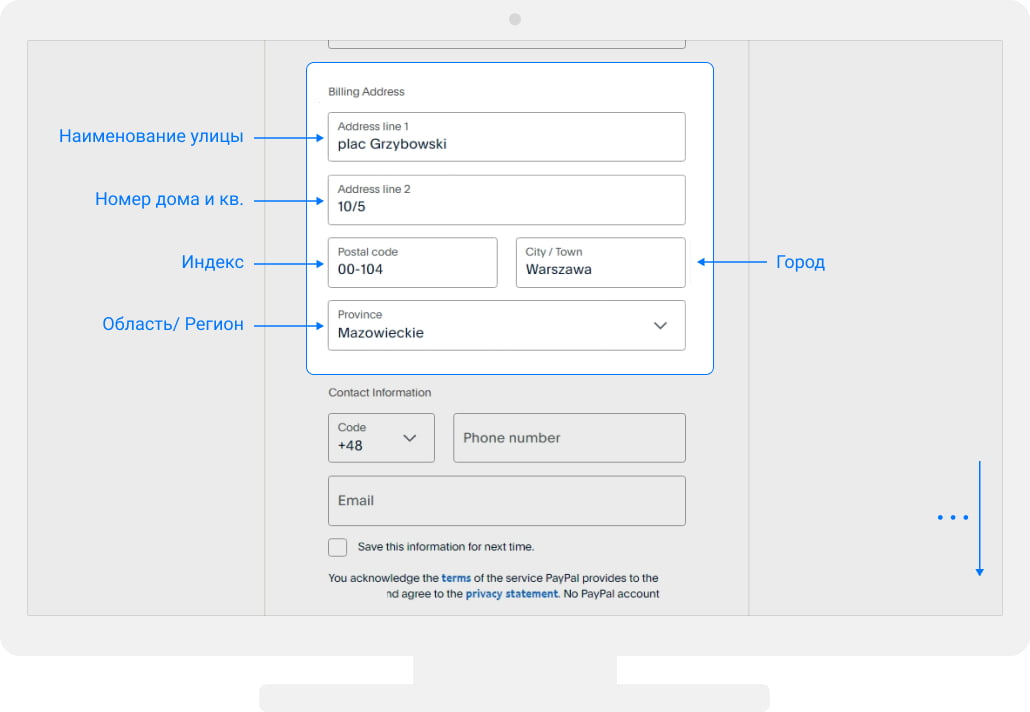Click the 'Номер дома и кв.' annotation label
Viewport: 1030px width, 712px height.
coord(169,200)
